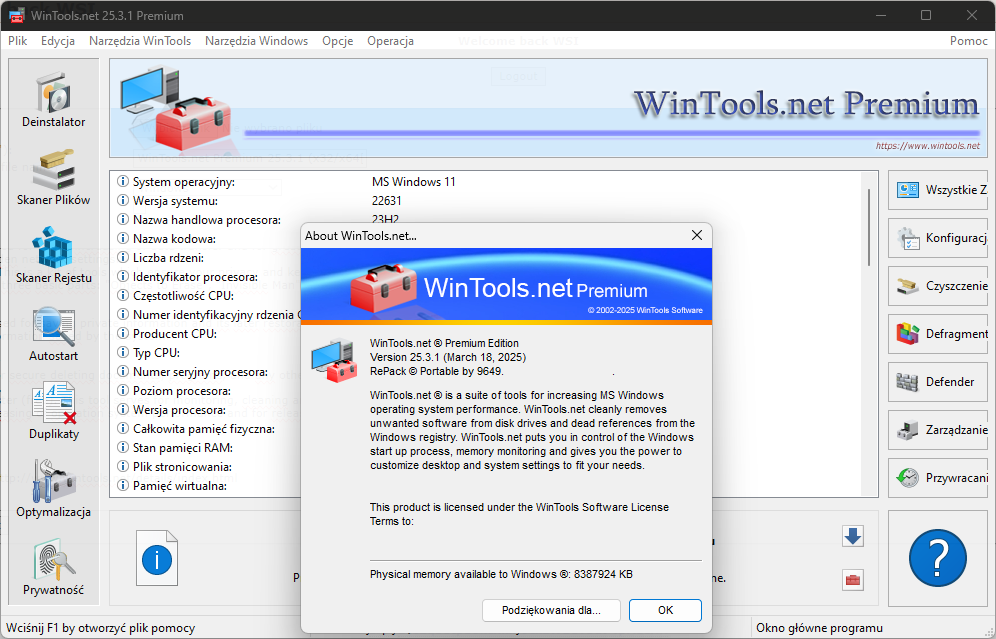Click the info icon beside Producent CPU
The width and height of the screenshot is (996, 639).
pos(123,333)
